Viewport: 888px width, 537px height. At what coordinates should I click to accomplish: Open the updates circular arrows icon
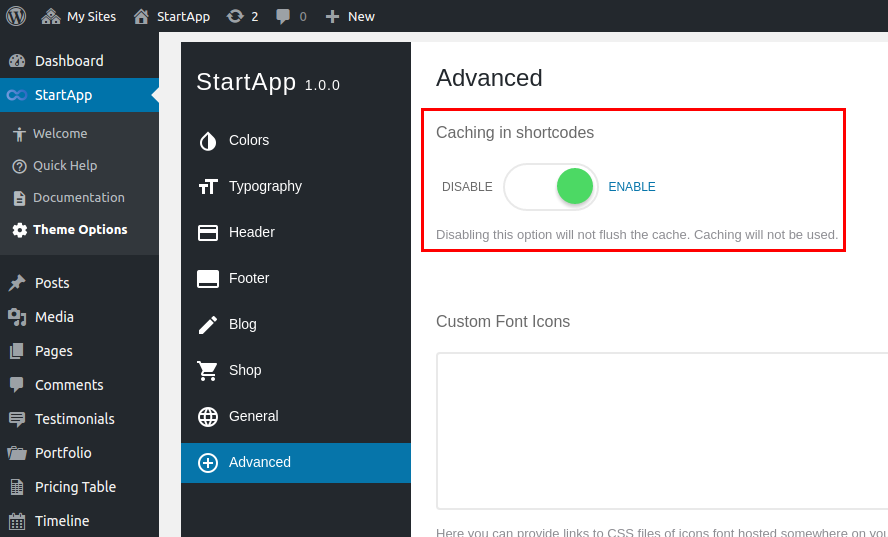[234, 16]
